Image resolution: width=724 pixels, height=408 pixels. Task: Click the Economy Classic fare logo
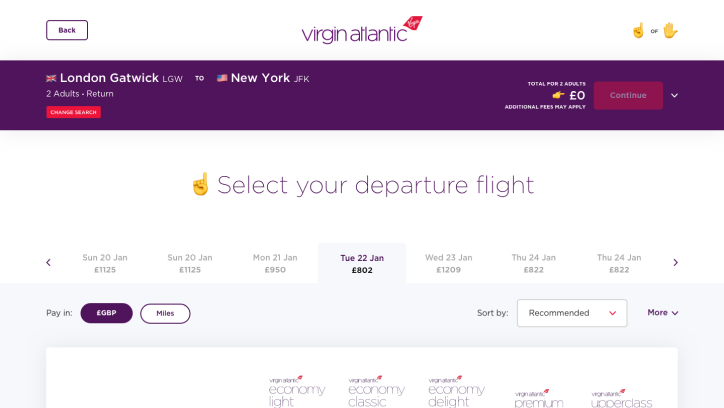pyautogui.click(x=377, y=391)
